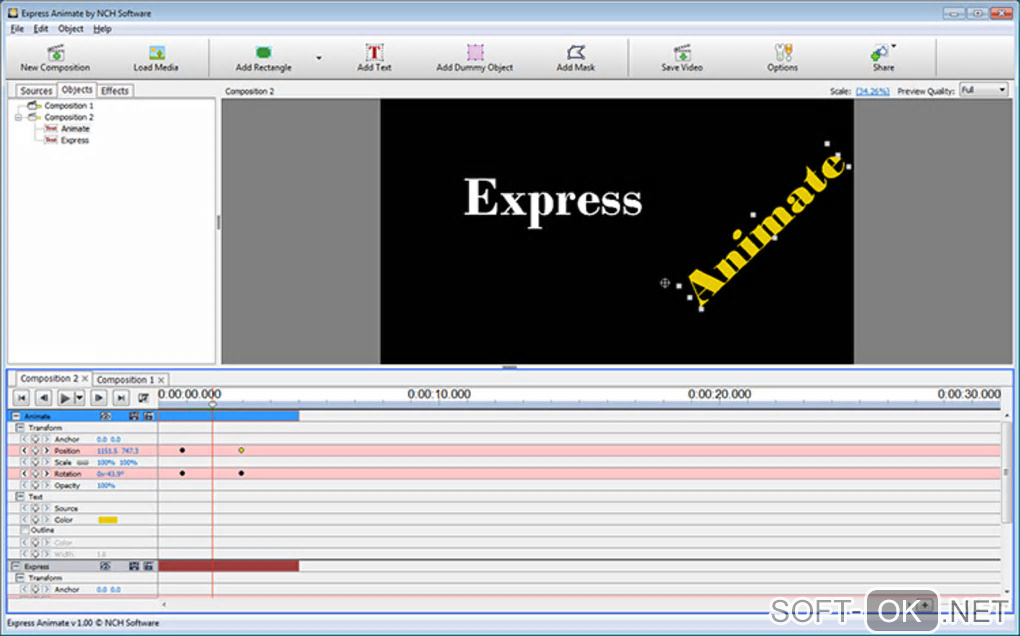
Task: Open the Object menu
Action: (x=70, y=29)
